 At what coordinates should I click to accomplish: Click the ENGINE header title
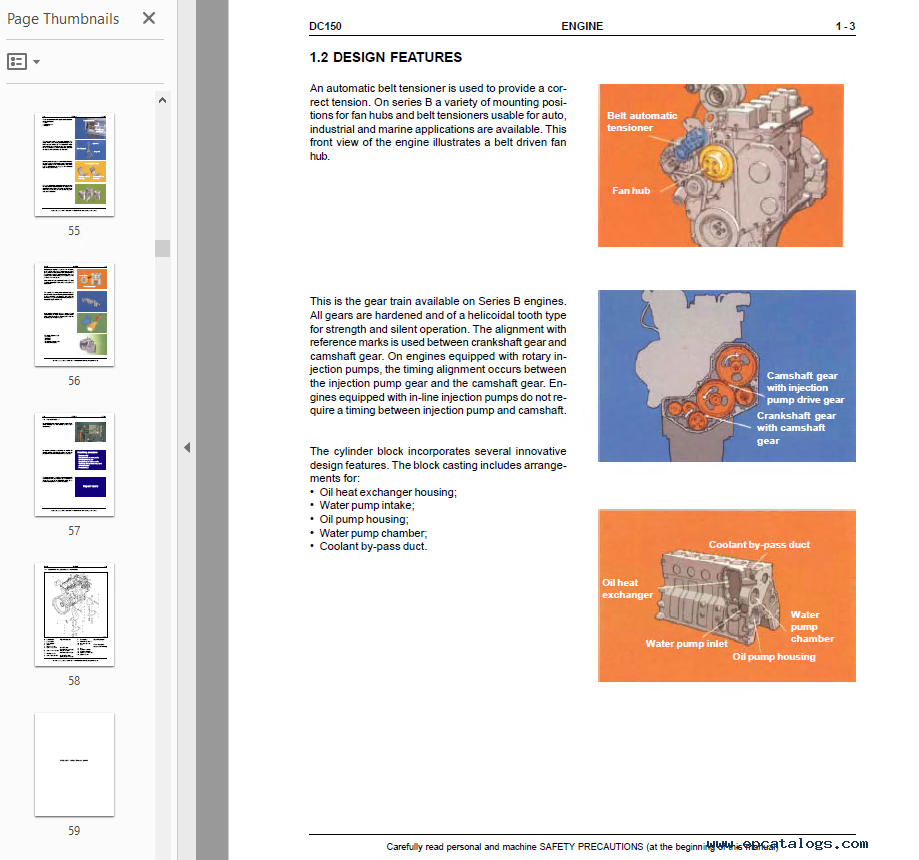click(582, 26)
